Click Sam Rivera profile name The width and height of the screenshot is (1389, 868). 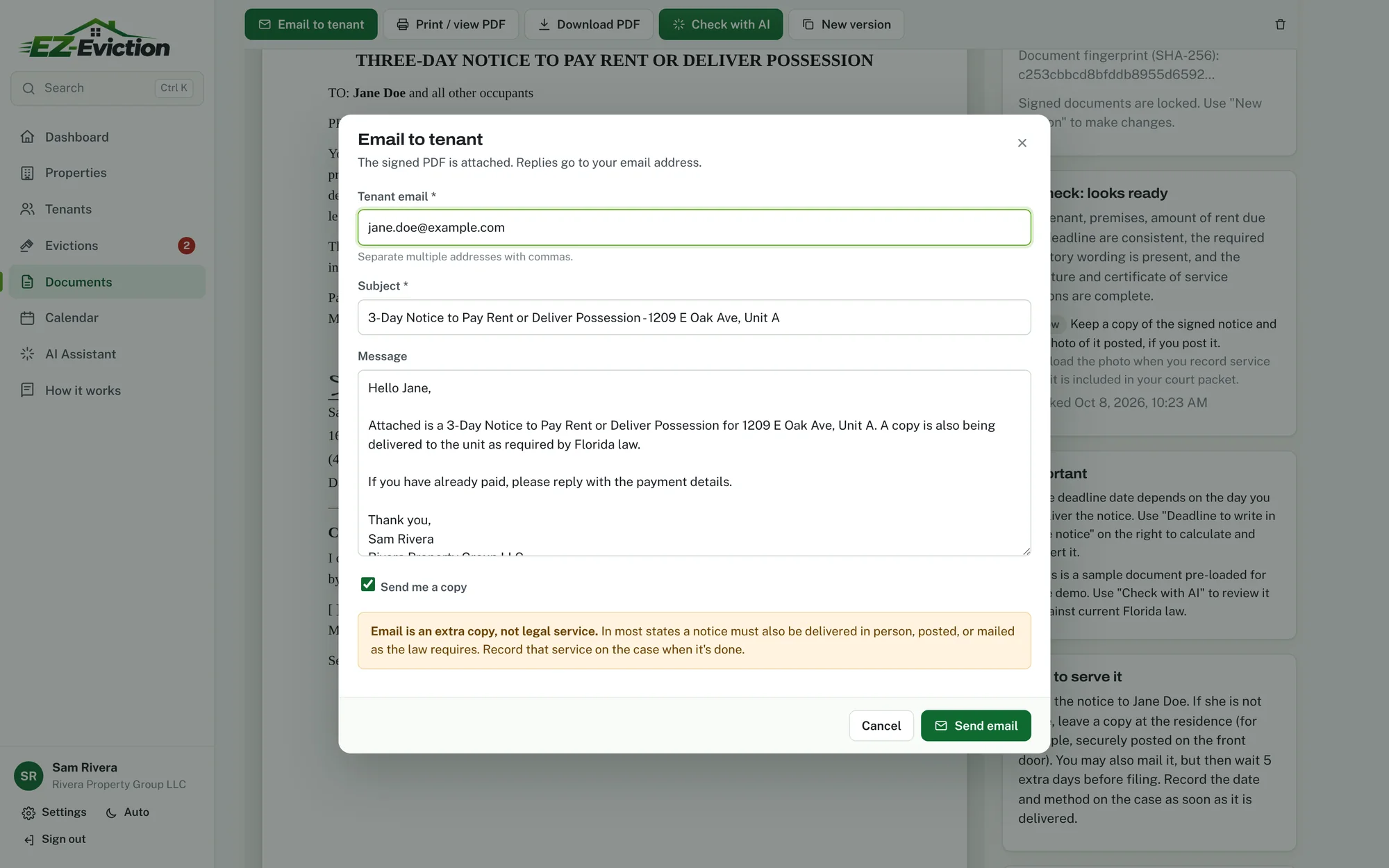pyautogui.click(x=85, y=767)
